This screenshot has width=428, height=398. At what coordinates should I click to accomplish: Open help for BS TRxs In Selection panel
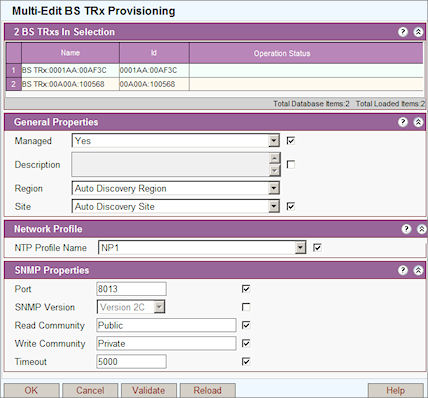(x=403, y=32)
